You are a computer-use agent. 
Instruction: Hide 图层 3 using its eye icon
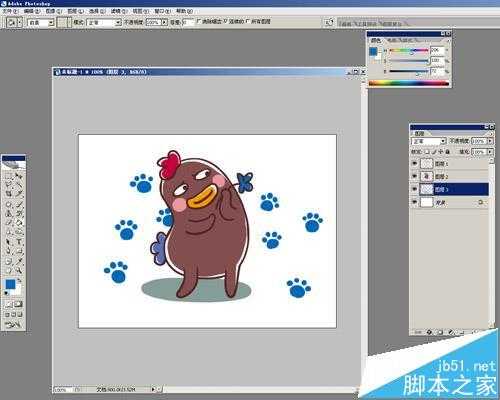pos(414,189)
